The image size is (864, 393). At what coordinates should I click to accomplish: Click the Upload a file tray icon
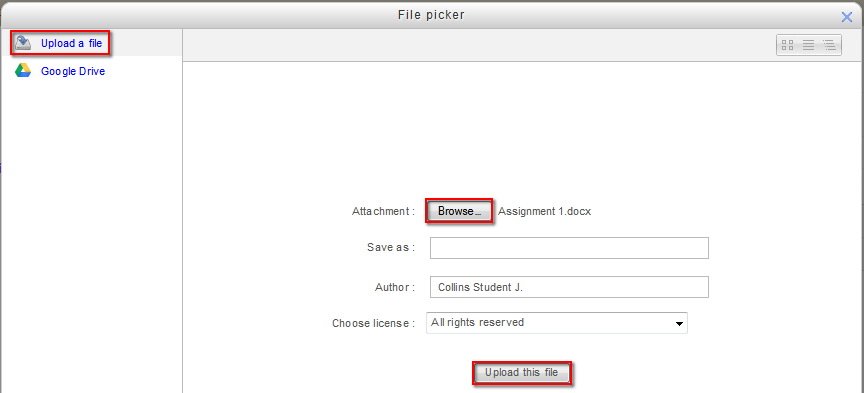coord(23,43)
